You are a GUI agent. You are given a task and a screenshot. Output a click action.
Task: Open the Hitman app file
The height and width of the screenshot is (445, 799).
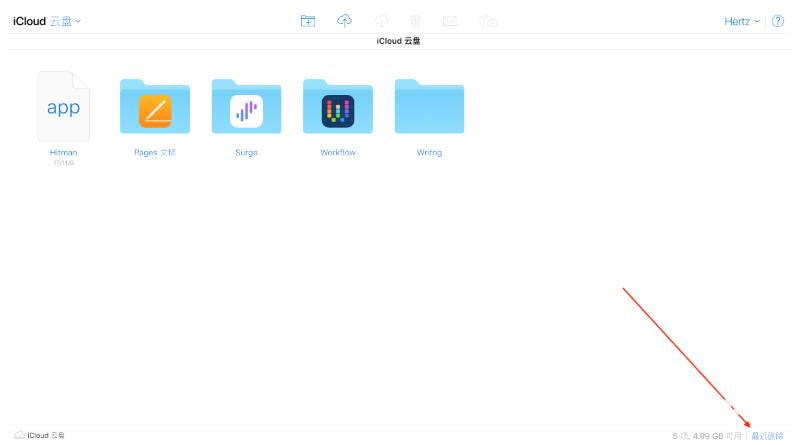(x=64, y=106)
